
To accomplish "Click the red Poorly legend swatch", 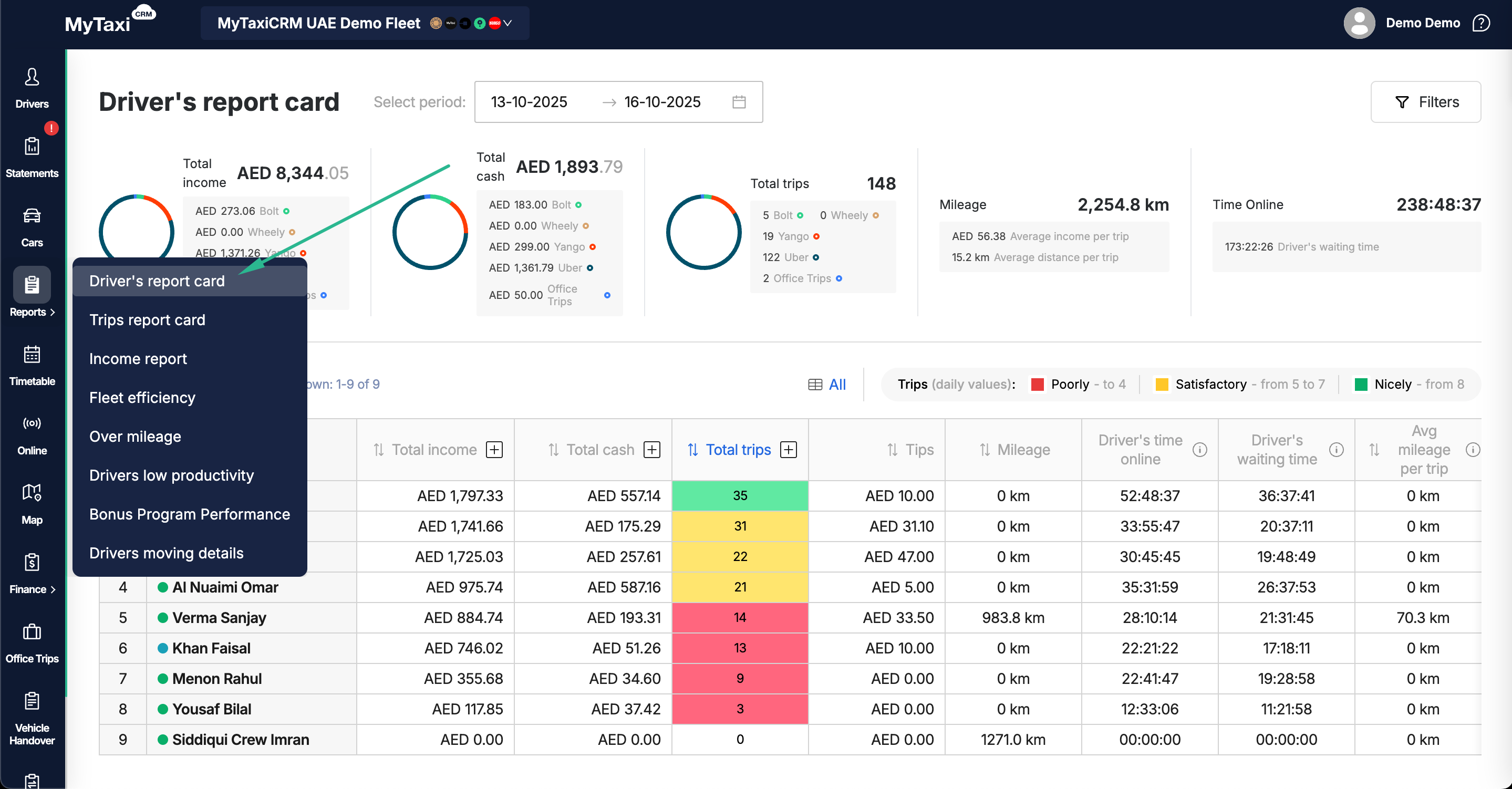I will [x=1037, y=385].
